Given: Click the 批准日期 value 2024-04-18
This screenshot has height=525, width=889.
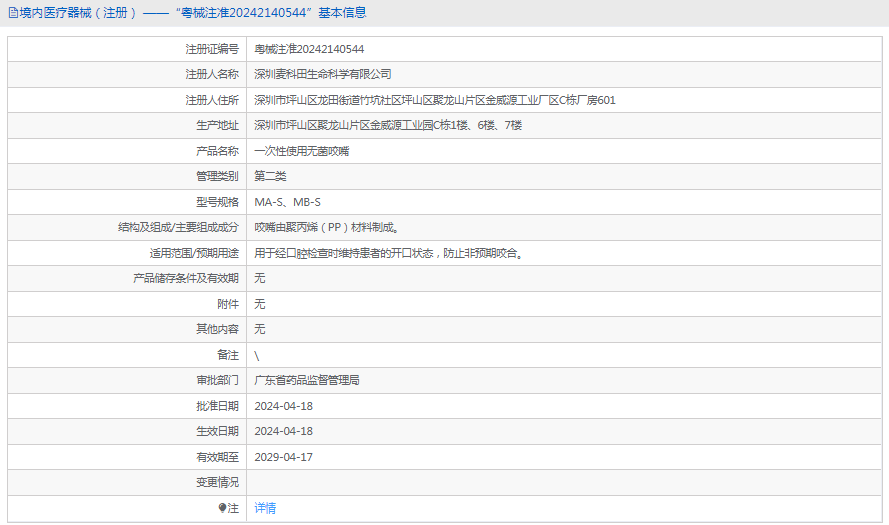Looking at the screenshot, I should pos(283,406).
